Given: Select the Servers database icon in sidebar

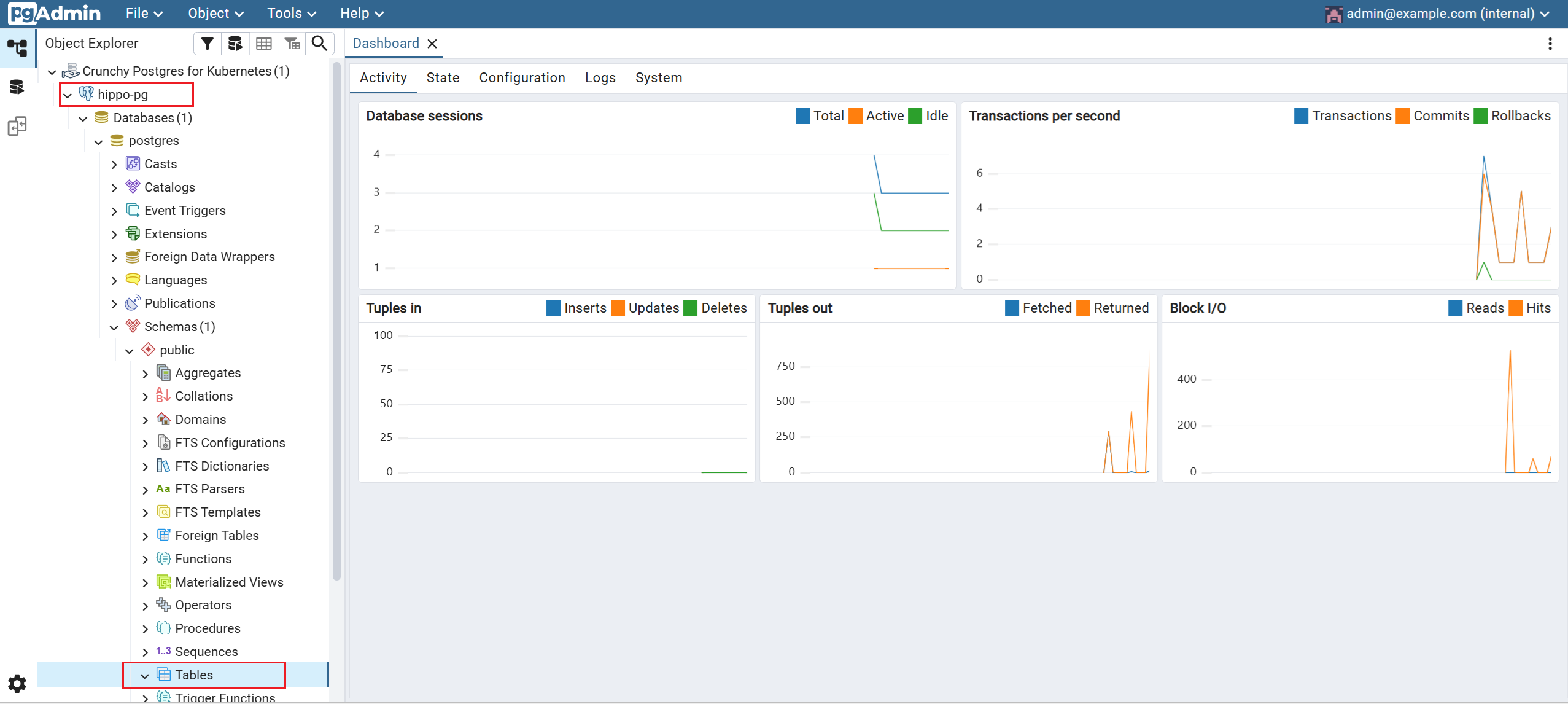Looking at the screenshot, I should click(x=17, y=87).
